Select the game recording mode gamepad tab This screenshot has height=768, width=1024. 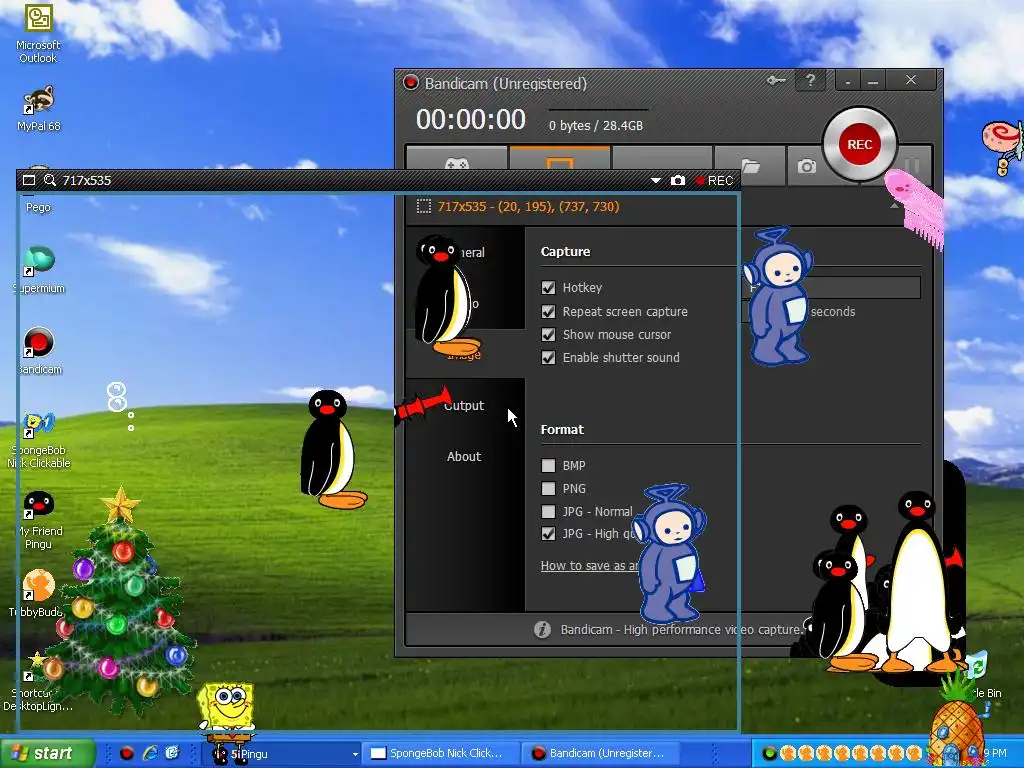tap(456, 160)
